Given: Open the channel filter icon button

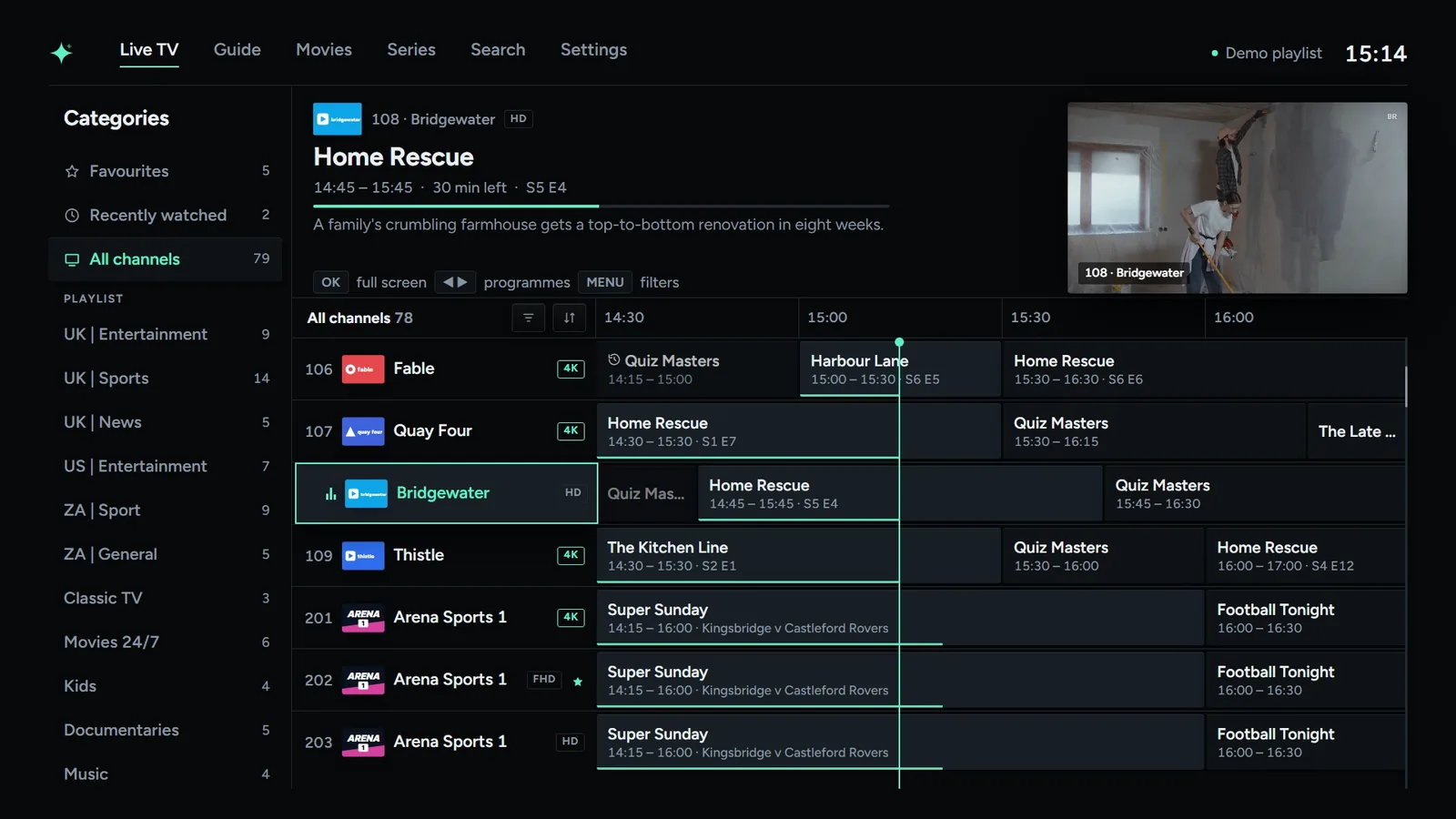Looking at the screenshot, I should (x=528, y=318).
